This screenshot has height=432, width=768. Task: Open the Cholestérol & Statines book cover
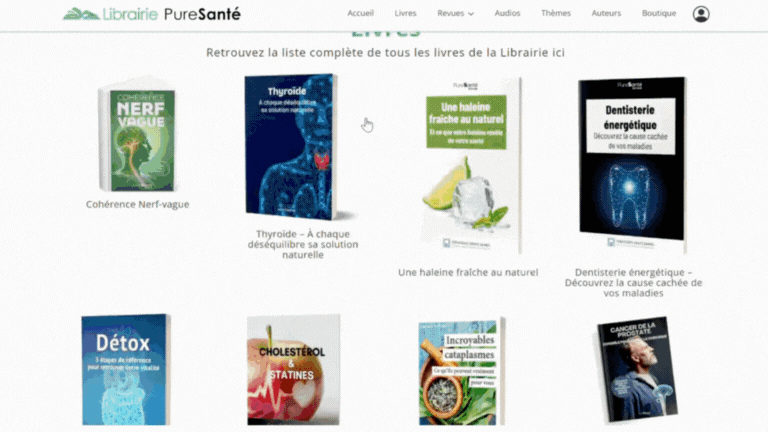293,370
